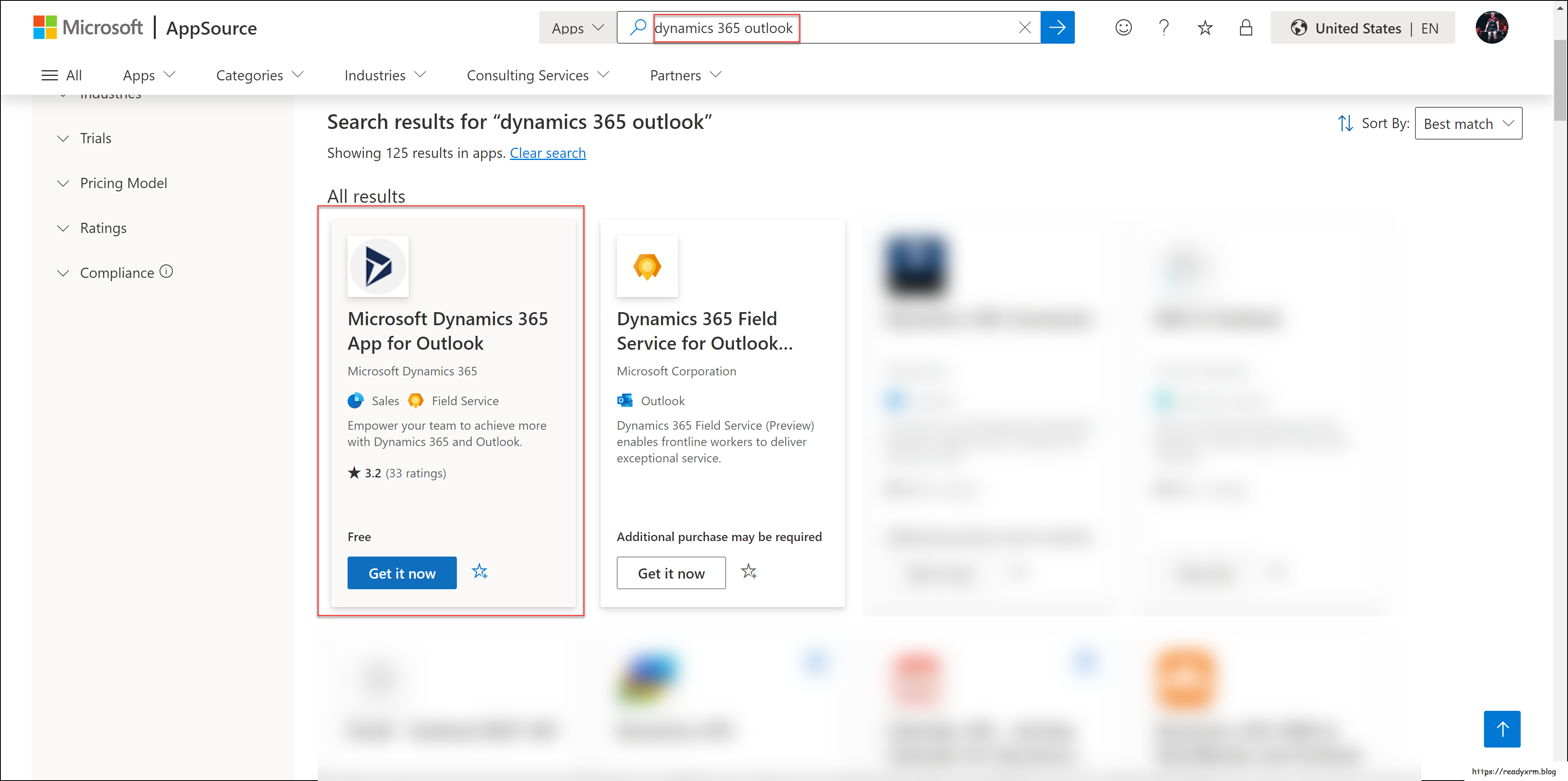This screenshot has width=1568, height=781.
Task: Open the feedback smiley icon
Action: [x=1123, y=27]
